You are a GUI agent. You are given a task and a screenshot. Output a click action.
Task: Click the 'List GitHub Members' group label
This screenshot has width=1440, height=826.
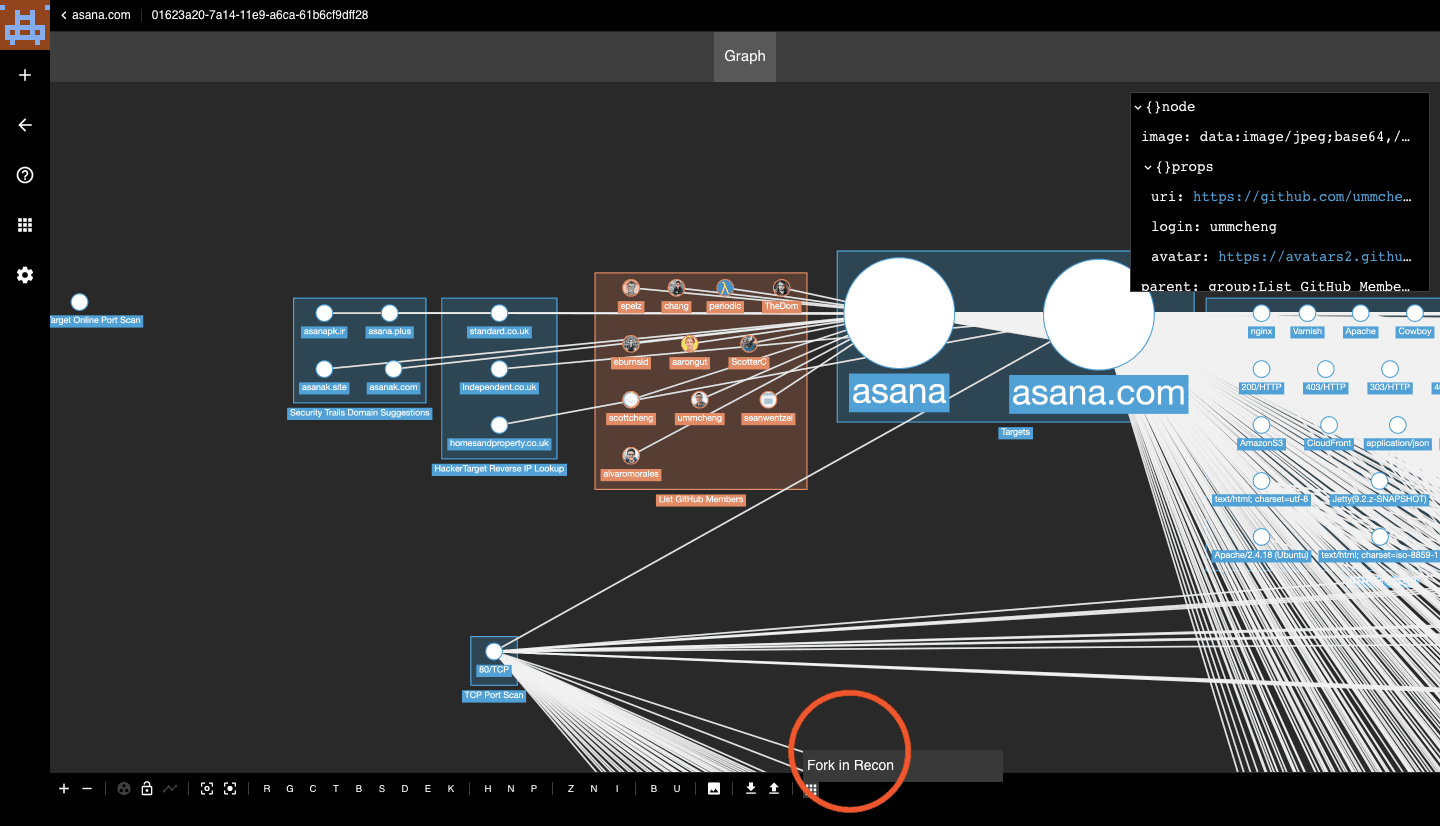(x=701, y=500)
